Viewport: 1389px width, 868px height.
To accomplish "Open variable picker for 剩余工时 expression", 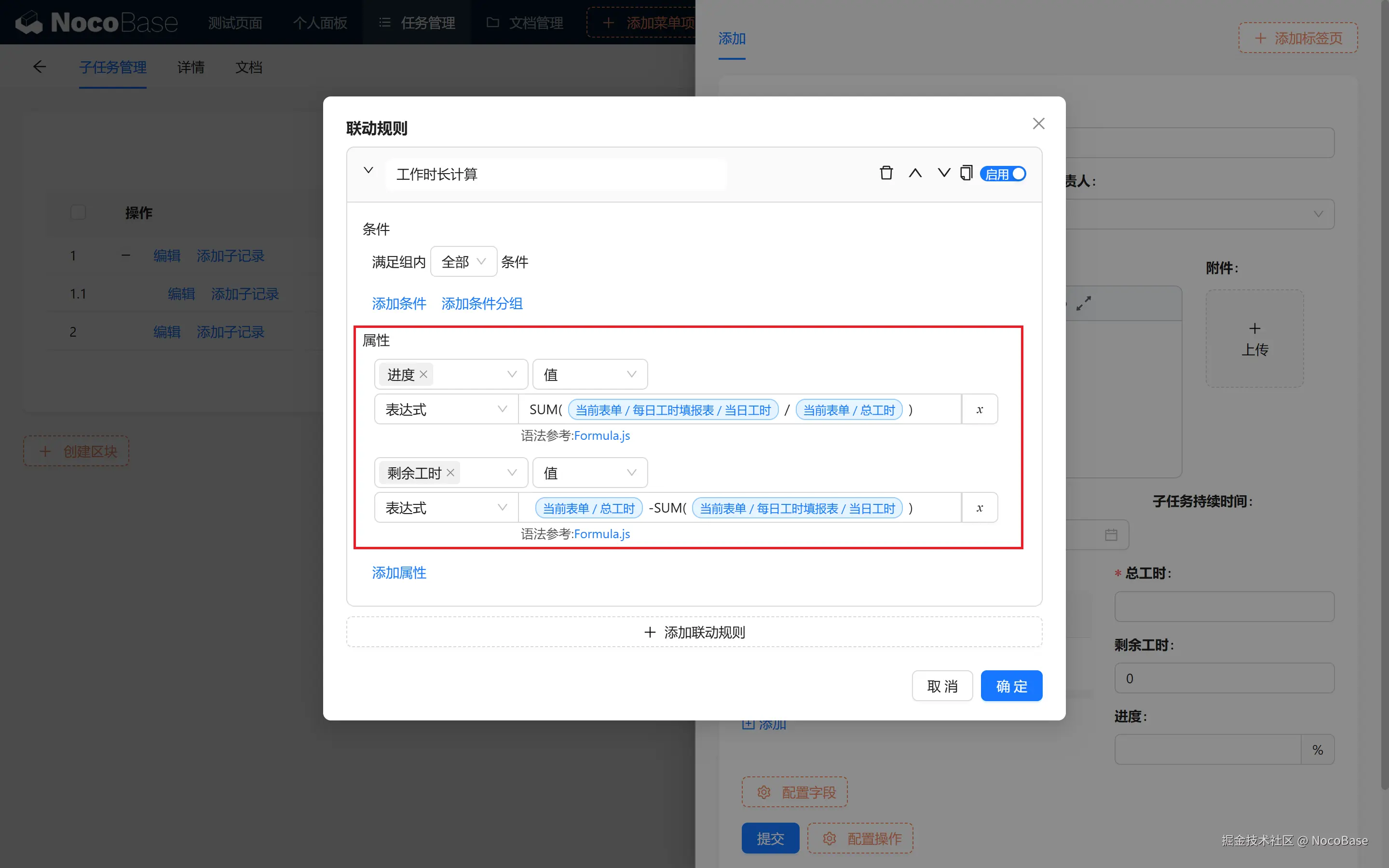I will click(979, 507).
